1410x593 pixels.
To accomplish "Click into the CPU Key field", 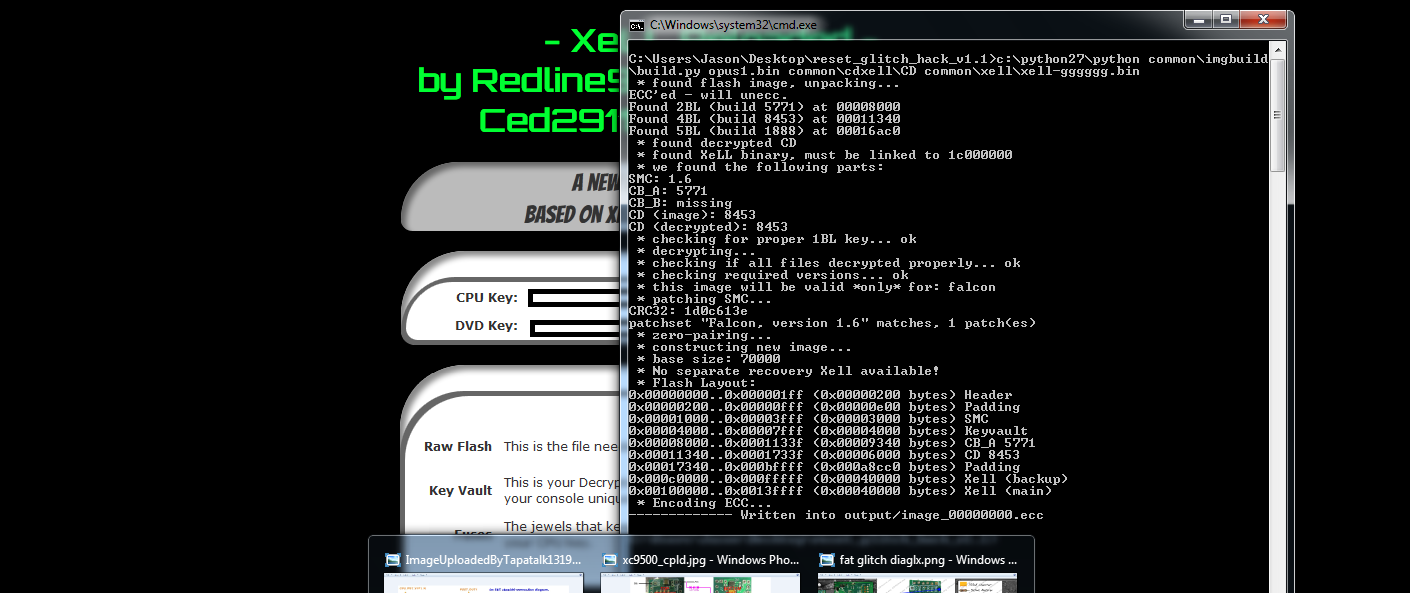I will point(575,298).
